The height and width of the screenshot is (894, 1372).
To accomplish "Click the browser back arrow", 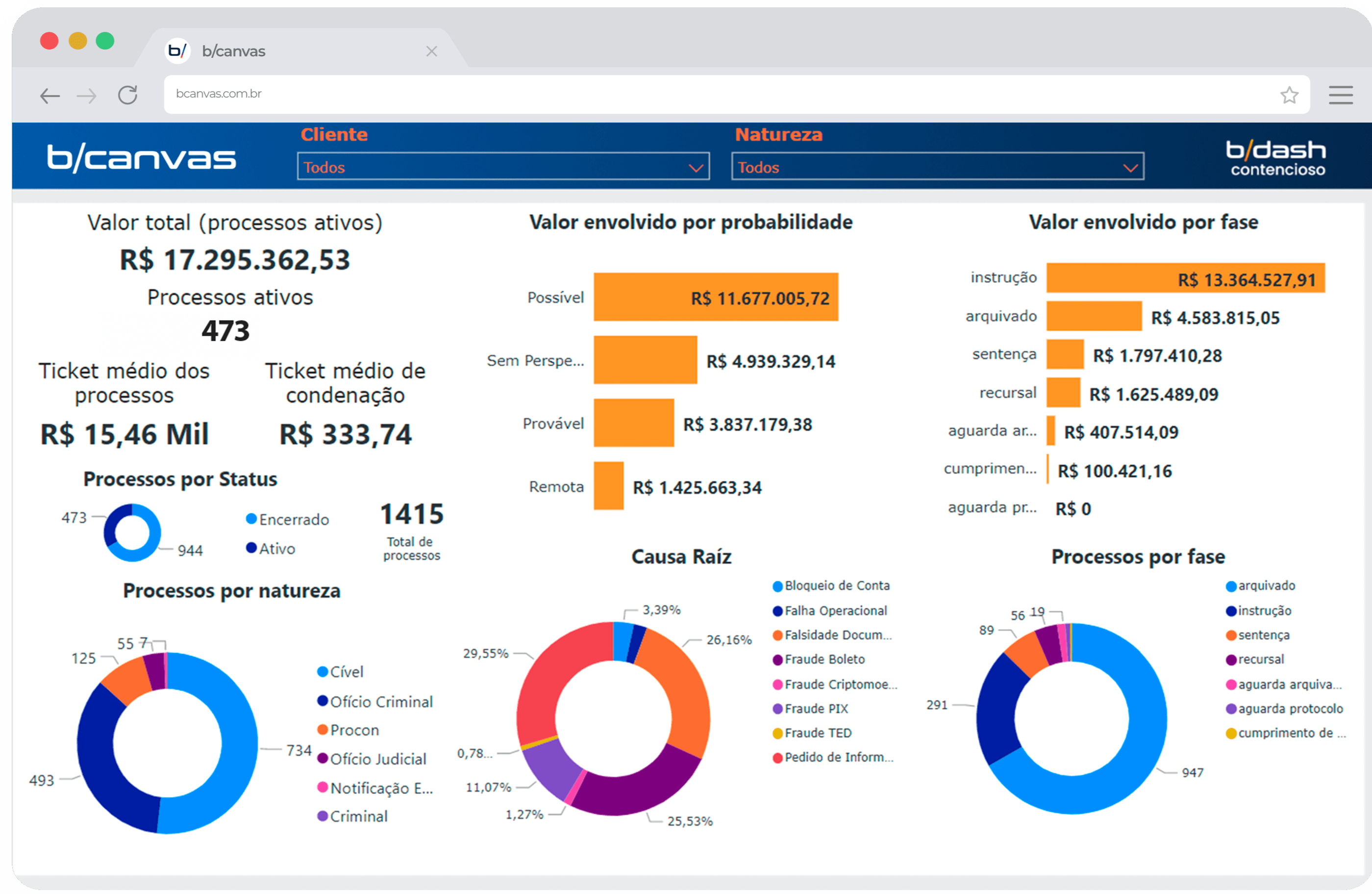I will pyautogui.click(x=50, y=95).
